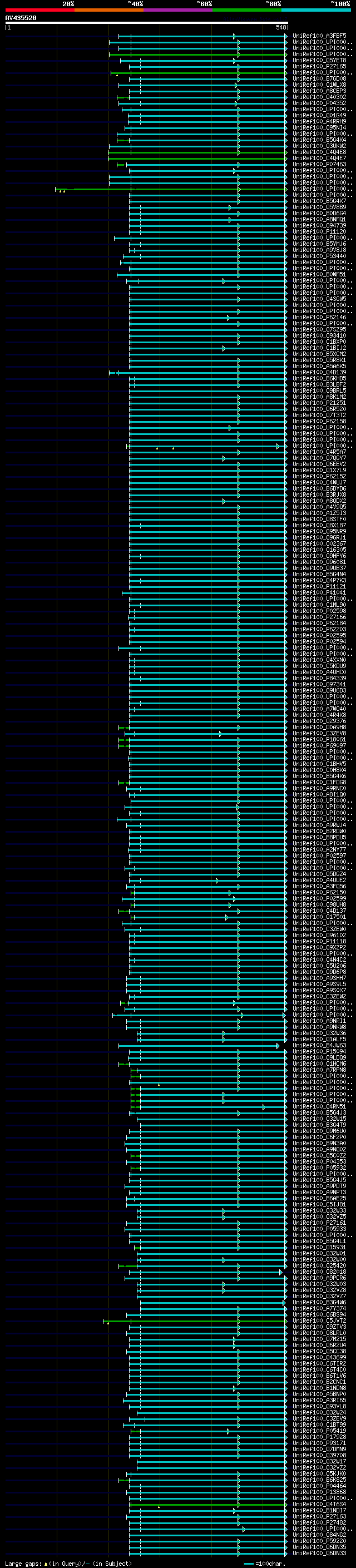The height and width of the screenshot is (1568, 356).
Task: Click the label UniRef100_P02598
Action: pos(319,611)
